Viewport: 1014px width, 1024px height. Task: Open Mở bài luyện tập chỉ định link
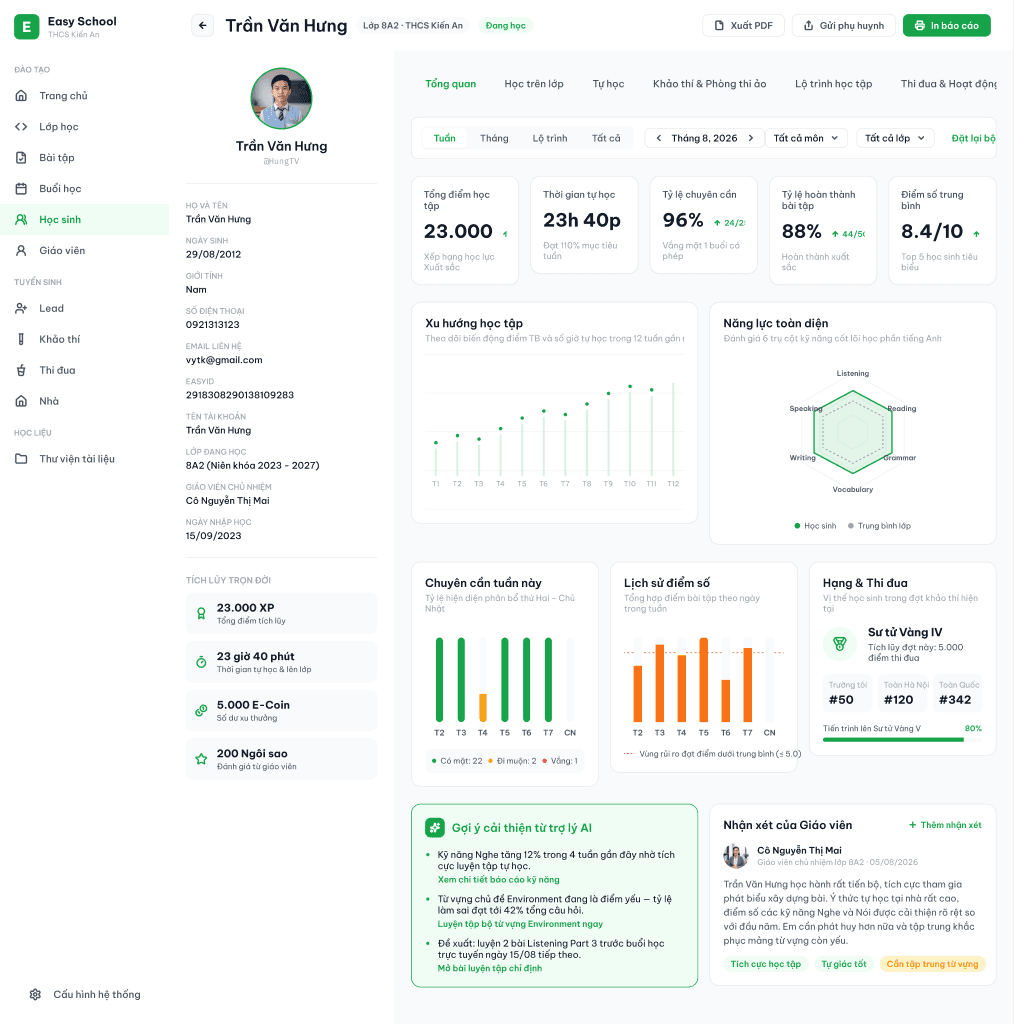click(490, 968)
